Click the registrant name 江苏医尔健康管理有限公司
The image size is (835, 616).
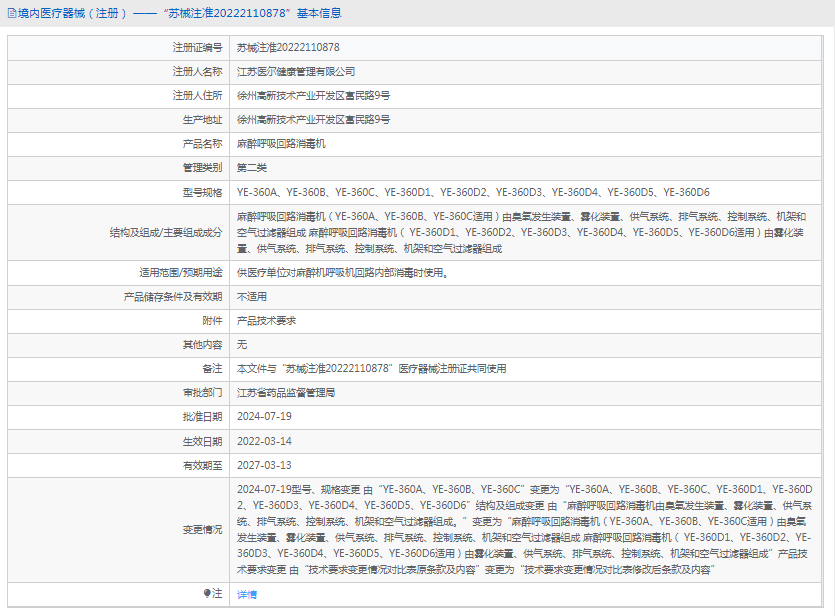click(296, 71)
